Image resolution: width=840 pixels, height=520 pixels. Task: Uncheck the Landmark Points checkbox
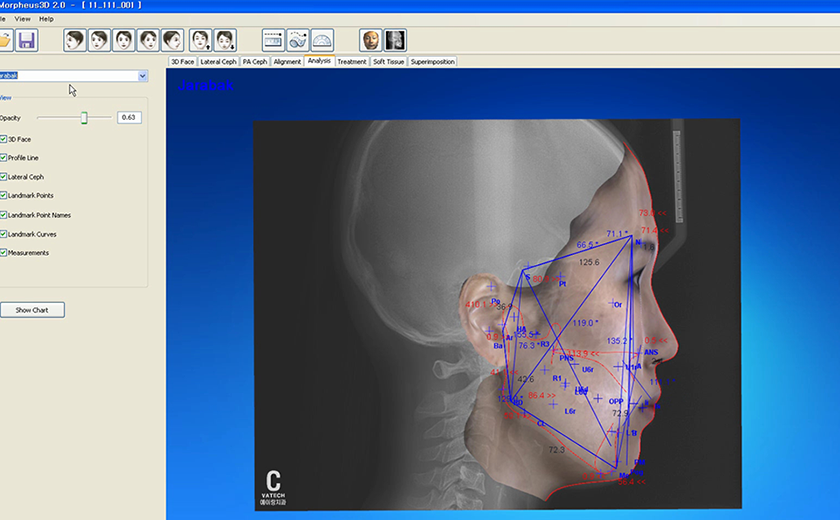pos(3,195)
